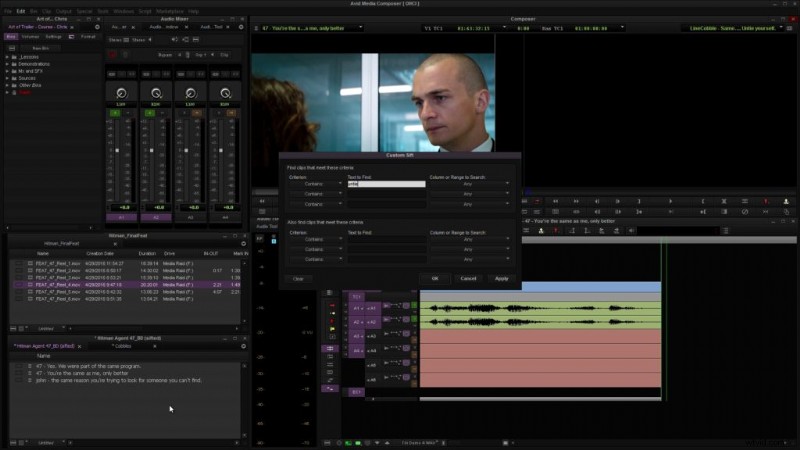Select the '47 - Yes. We were part of the same program.' row
The height and width of the screenshot is (450, 800).
coord(125,366)
